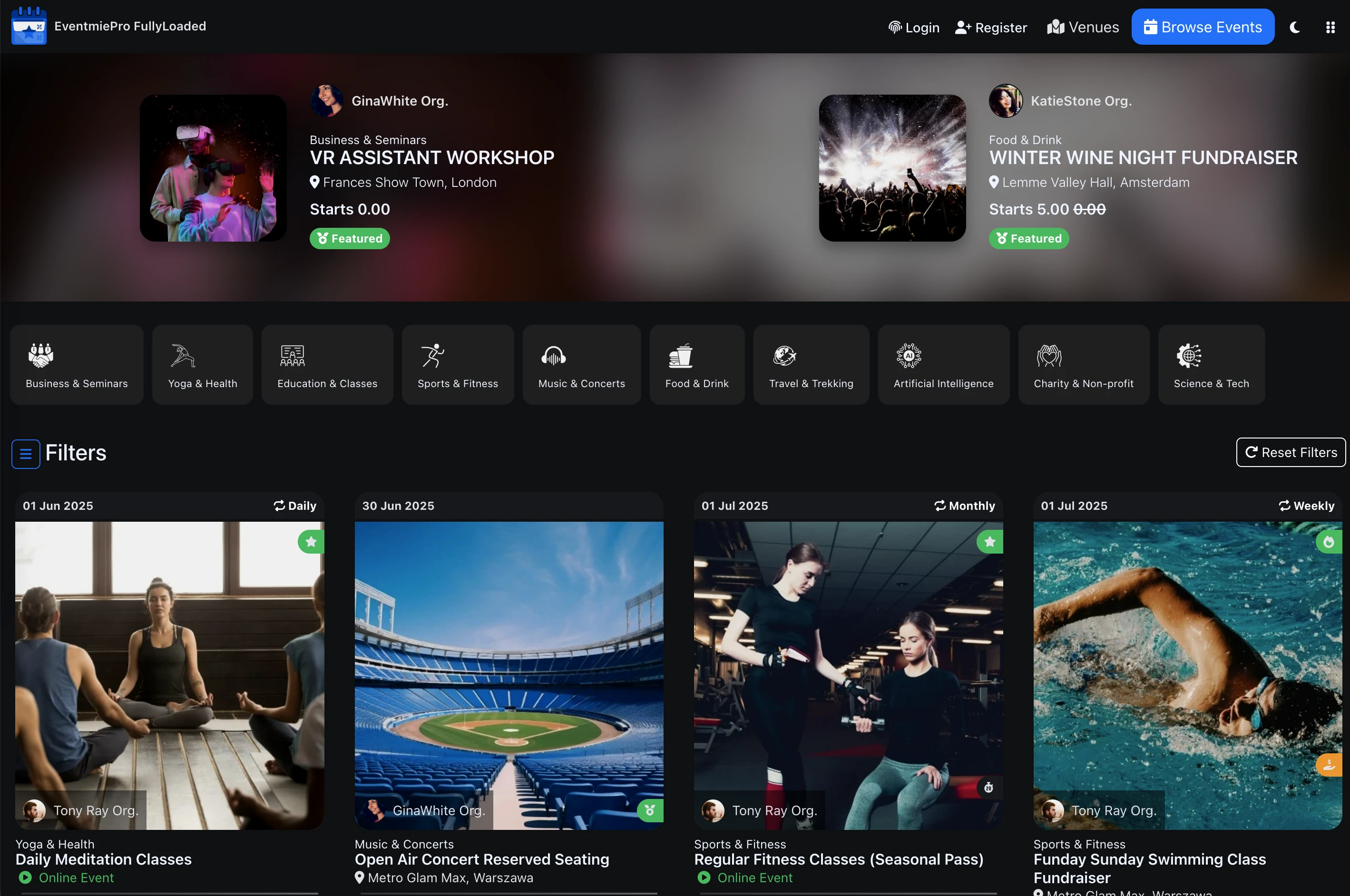Select the Artificial Intelligence chip icon
The image size is (1350, 896).
(x=909, y=355)
